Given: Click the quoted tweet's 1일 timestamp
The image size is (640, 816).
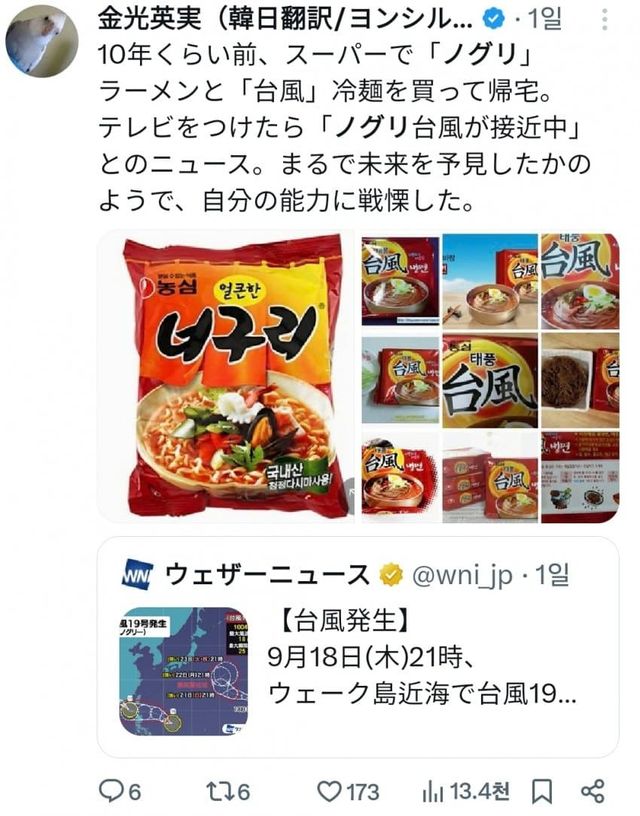Looking at the screenshot, I should click(552, 575).
